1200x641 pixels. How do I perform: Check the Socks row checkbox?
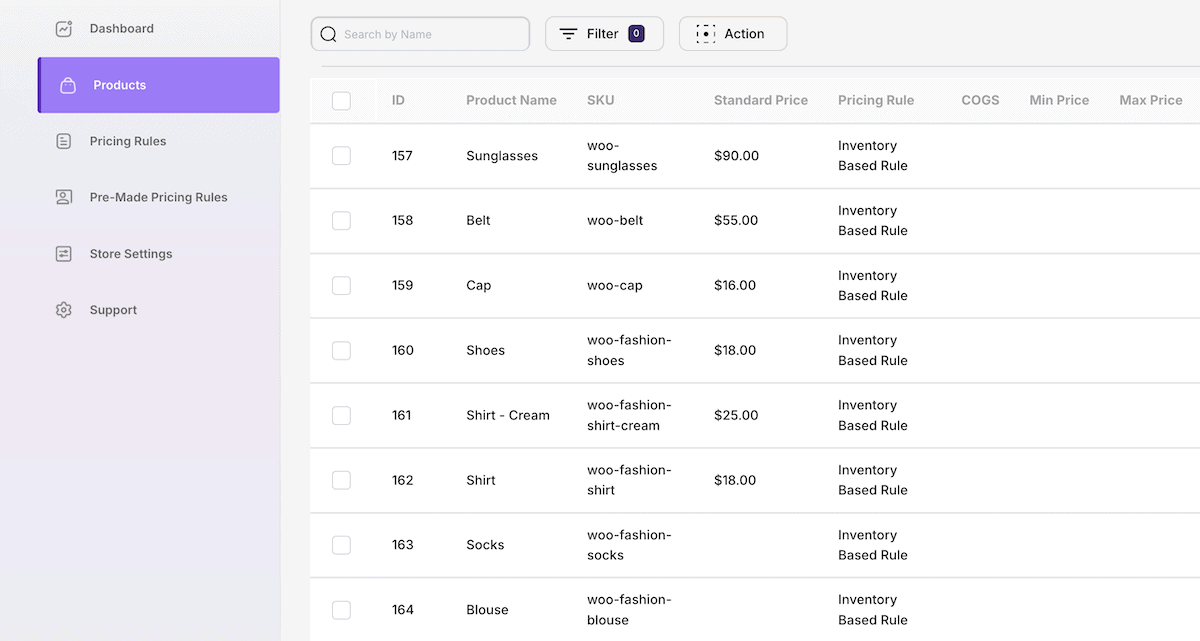coord(341,545)
